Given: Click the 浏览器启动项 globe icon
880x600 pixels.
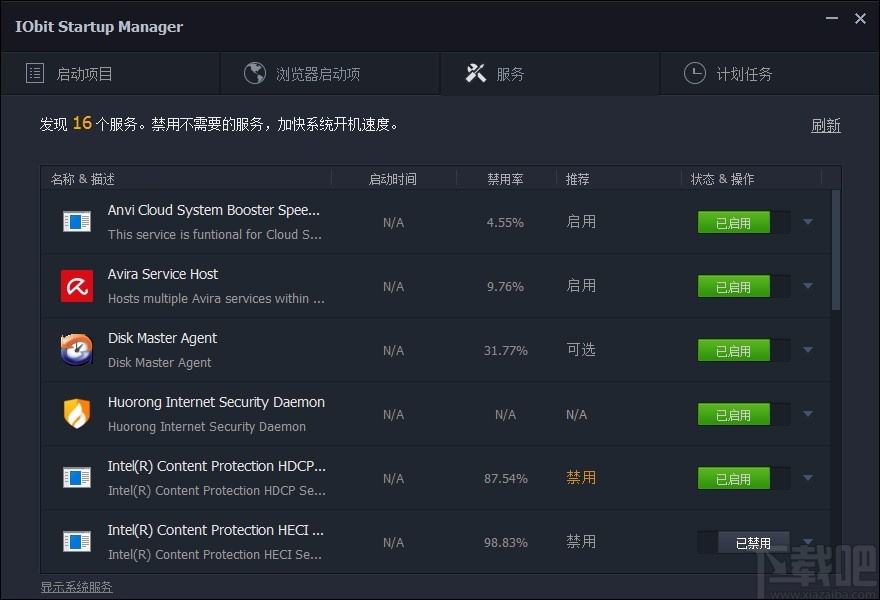Looking at the screenshot, I should [x=256, y=72].
